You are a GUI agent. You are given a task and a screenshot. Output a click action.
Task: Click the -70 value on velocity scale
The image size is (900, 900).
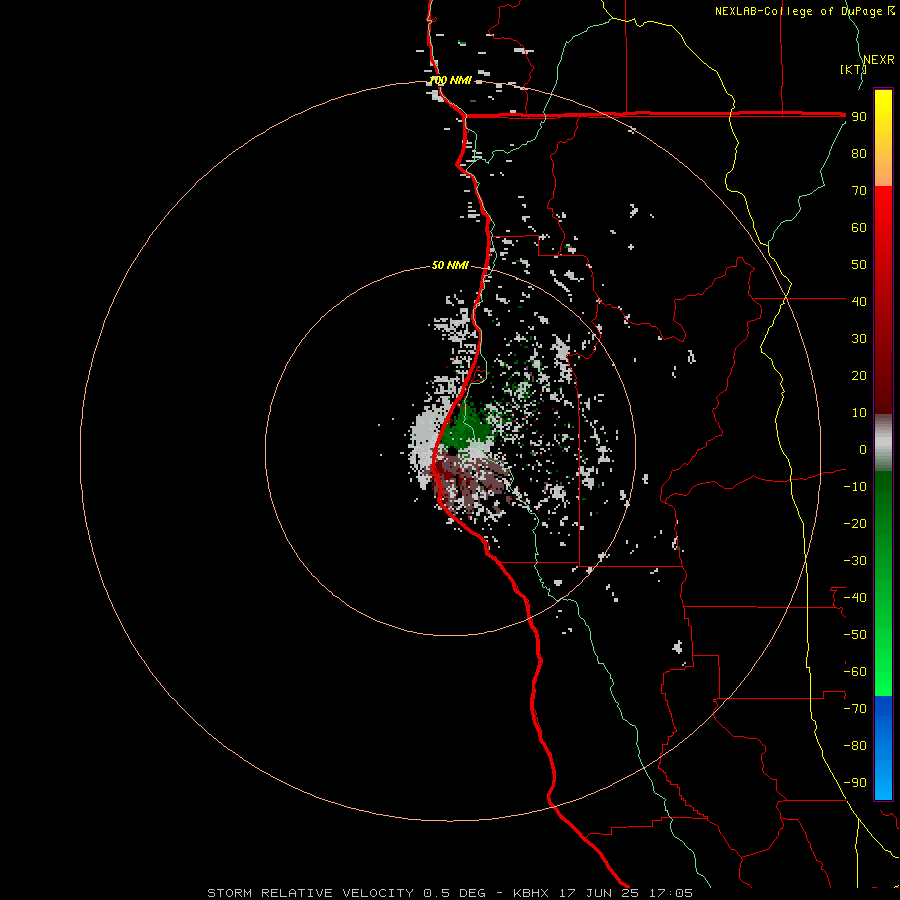[x=855, y=709]
